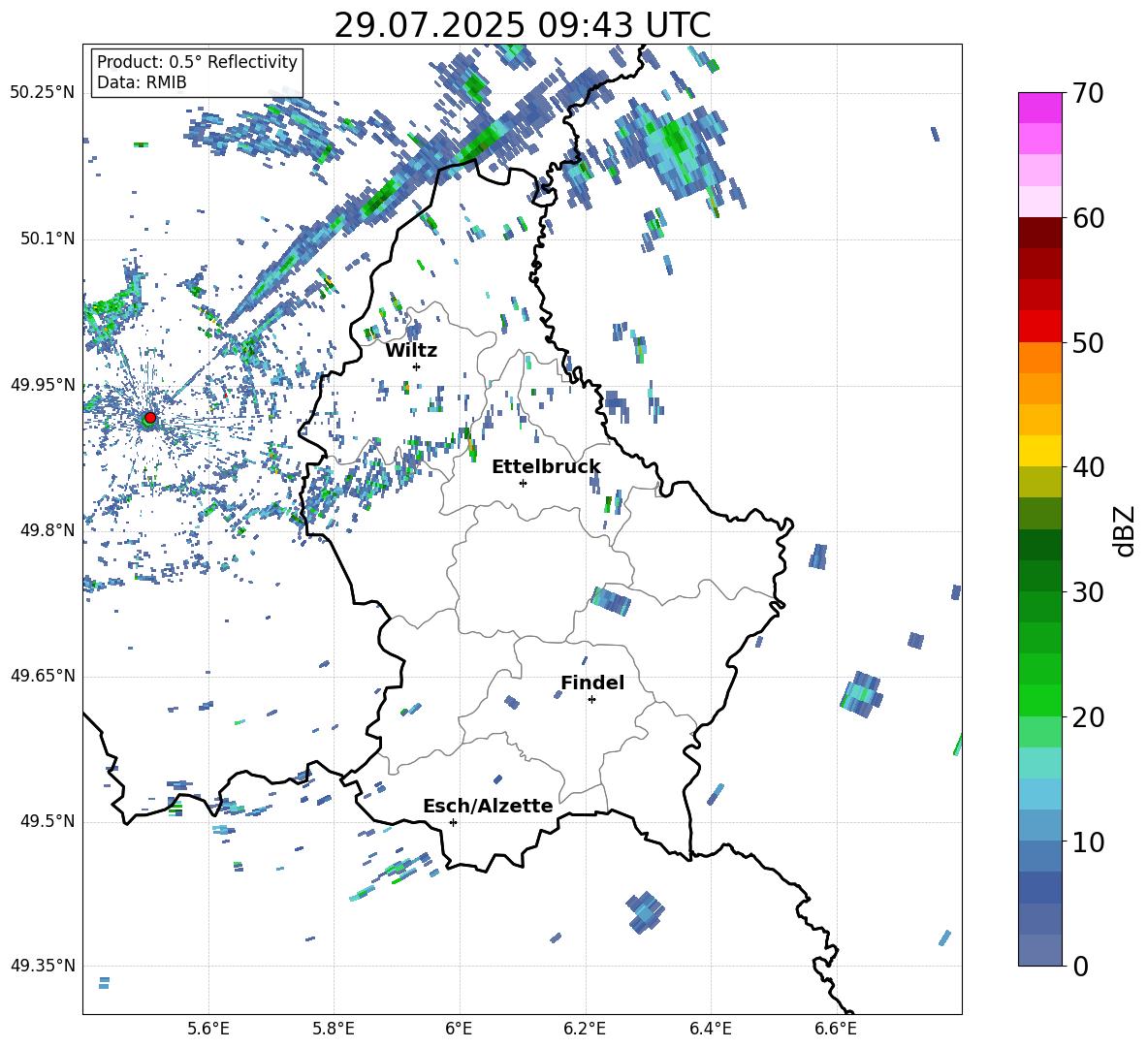
Task: Click the title '29.07.2025 09:43 UTC'
Action: coord(522,25)
